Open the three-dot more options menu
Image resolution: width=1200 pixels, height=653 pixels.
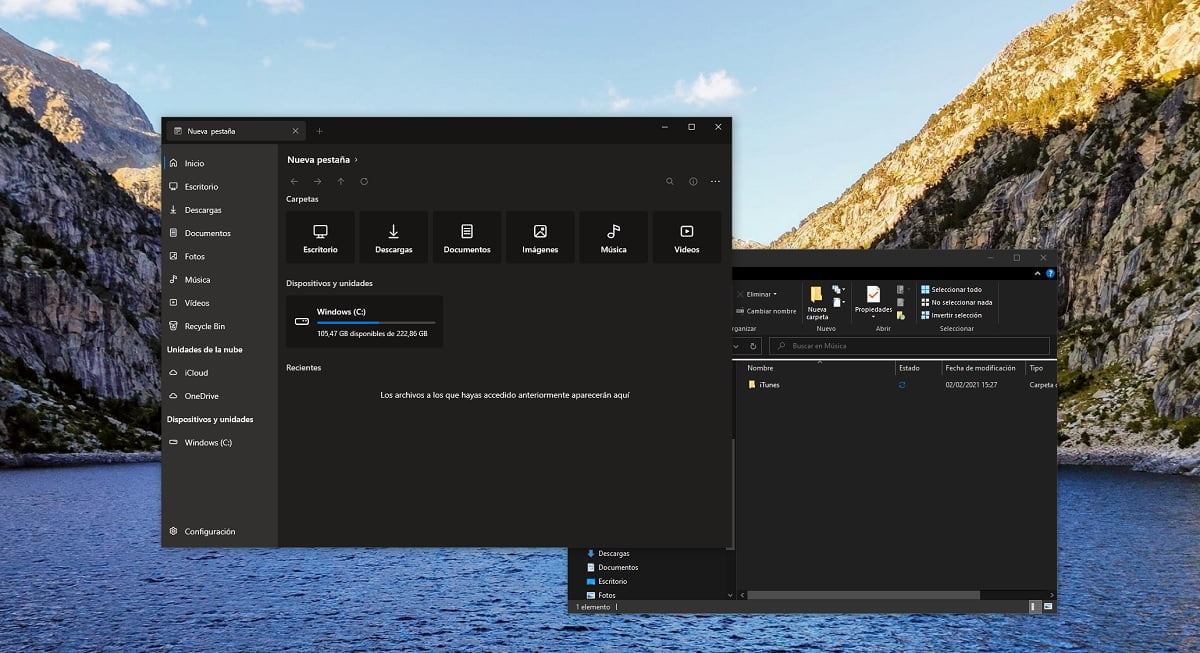(x=715, y=182)
